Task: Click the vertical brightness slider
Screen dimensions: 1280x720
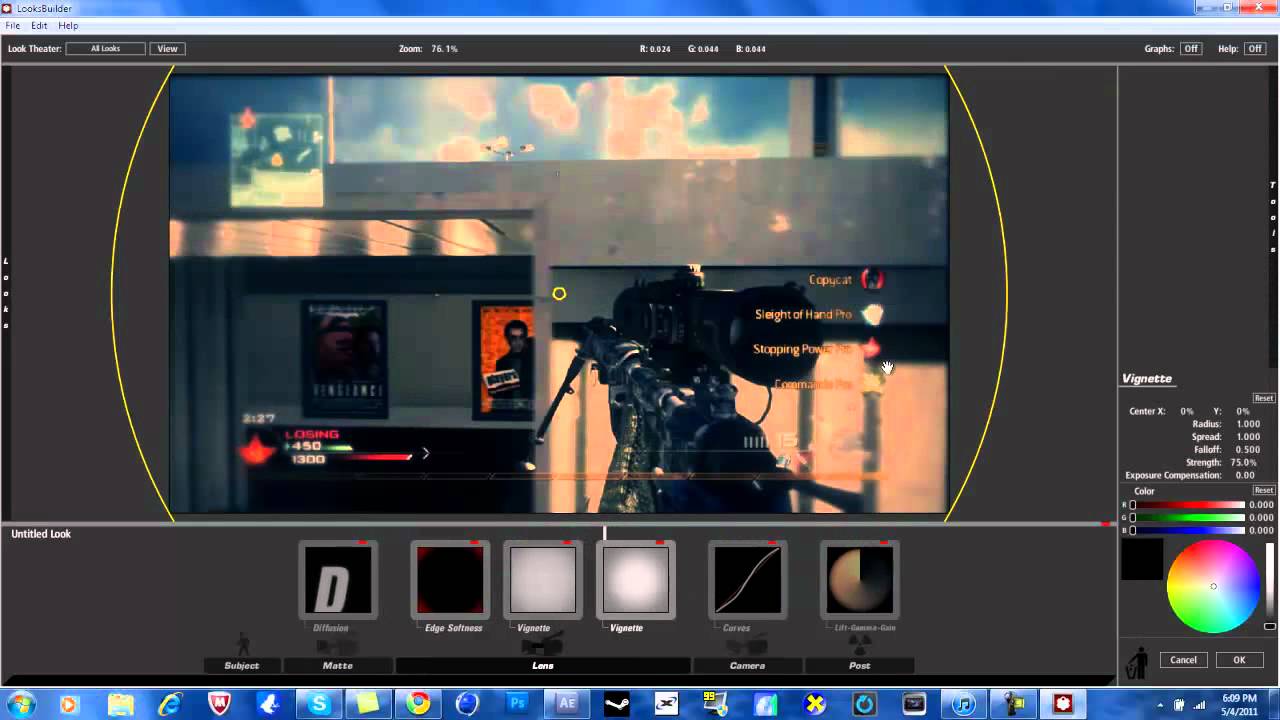Action: coord(1270,586)
